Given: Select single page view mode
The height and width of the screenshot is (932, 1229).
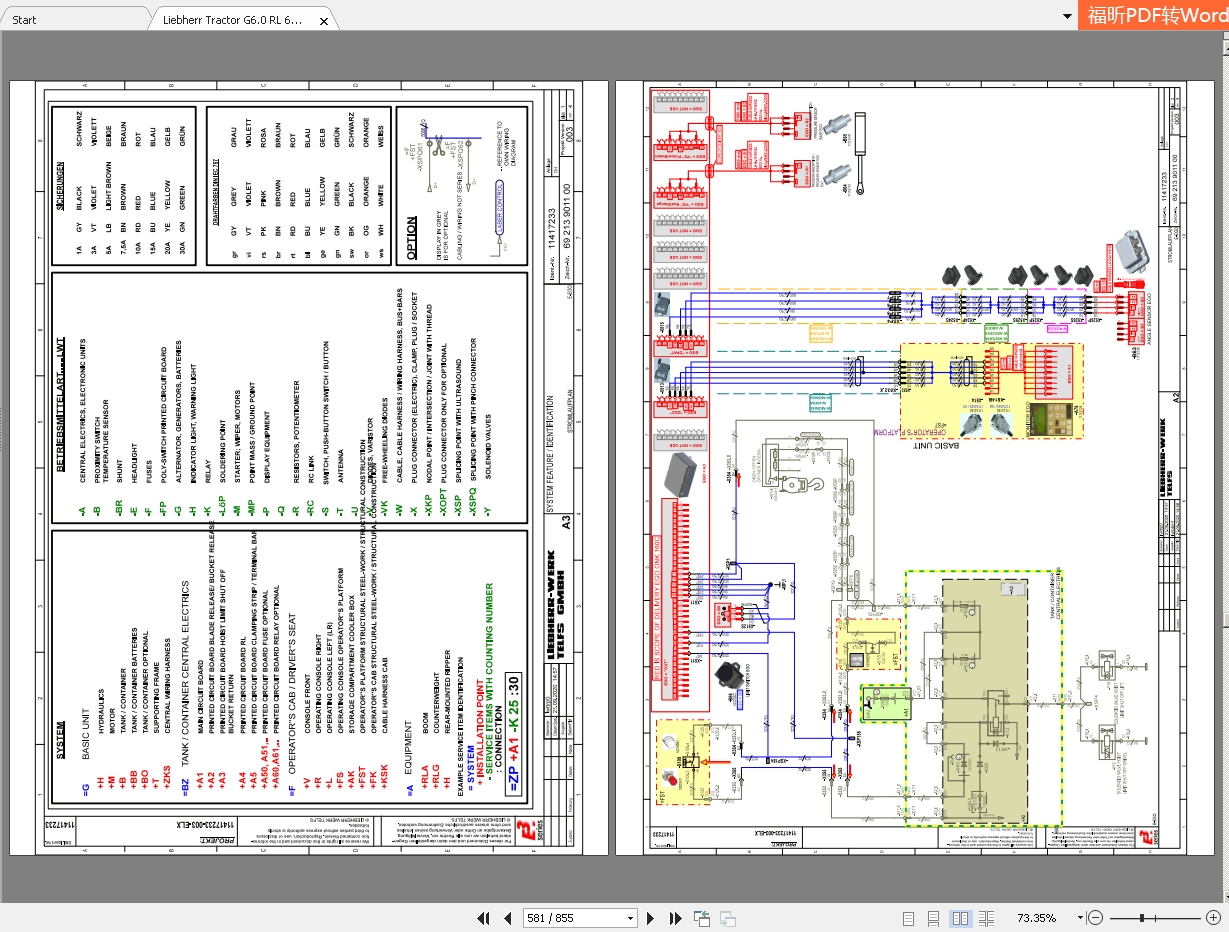Looking at the screenshot, I should click(x=908, y=918).
